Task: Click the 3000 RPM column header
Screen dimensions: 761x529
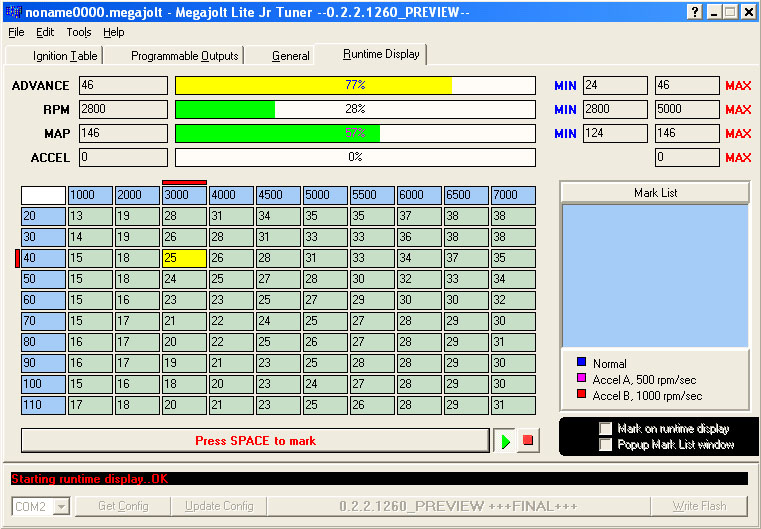Action: tap(184, 195)
